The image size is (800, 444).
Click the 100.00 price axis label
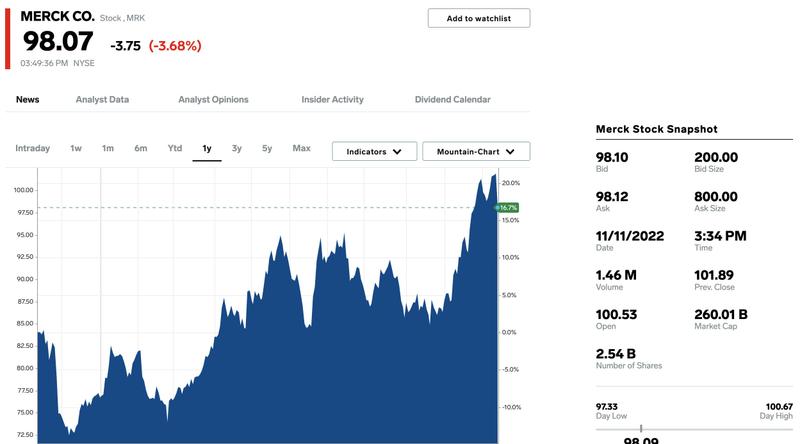(23, 190)
